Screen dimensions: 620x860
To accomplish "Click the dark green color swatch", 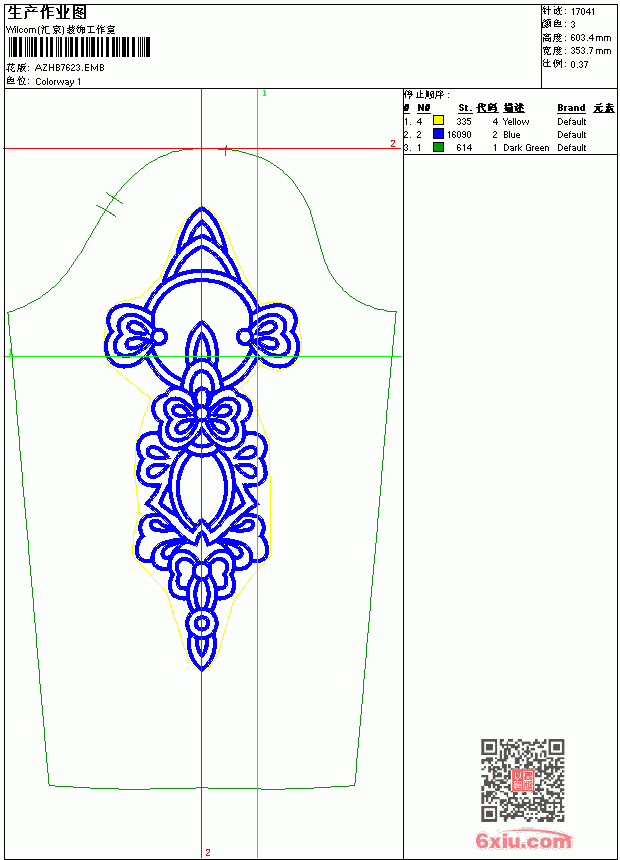I will 438,147.
